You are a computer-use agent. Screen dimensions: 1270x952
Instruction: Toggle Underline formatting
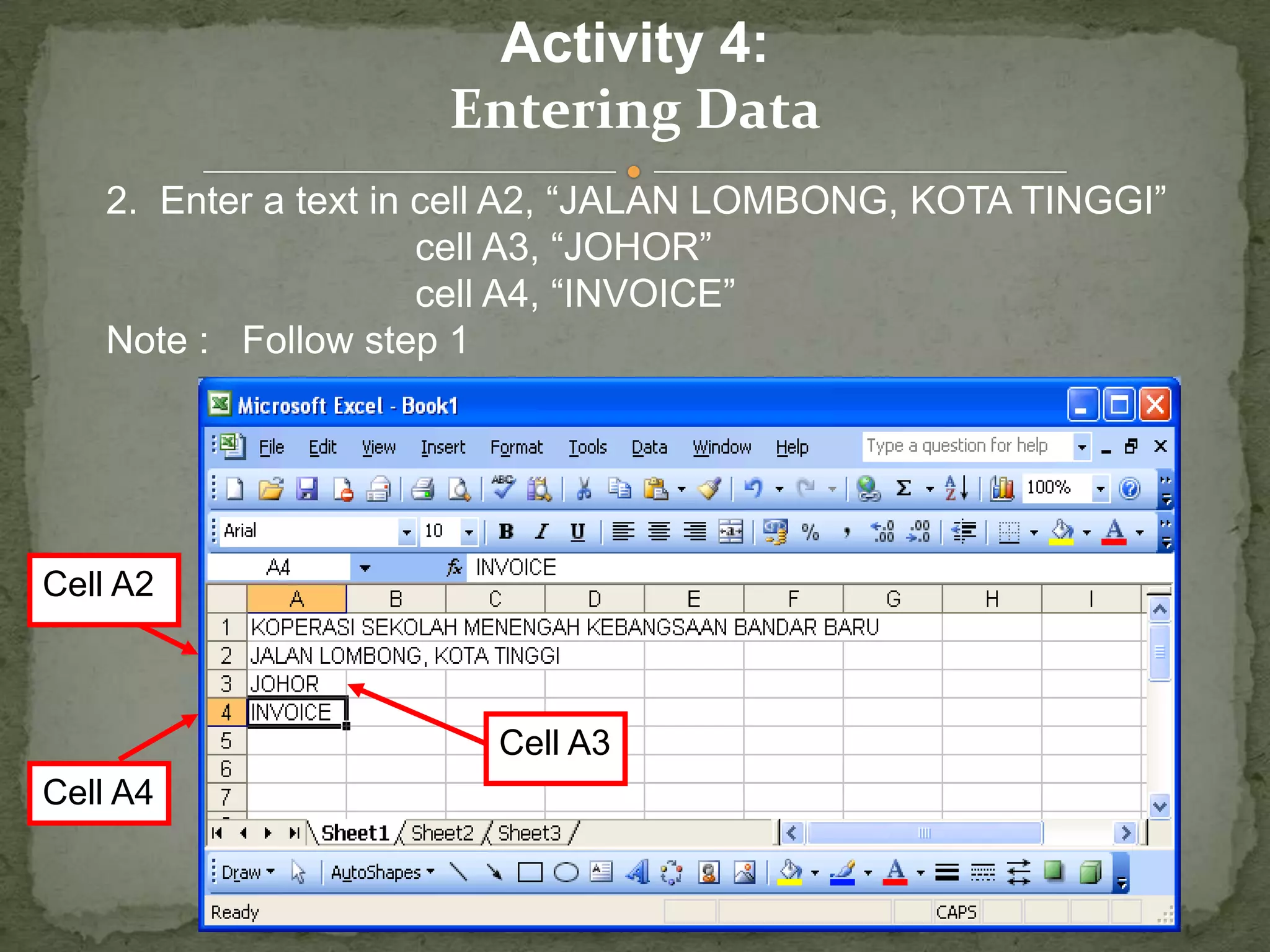point(577,532)
